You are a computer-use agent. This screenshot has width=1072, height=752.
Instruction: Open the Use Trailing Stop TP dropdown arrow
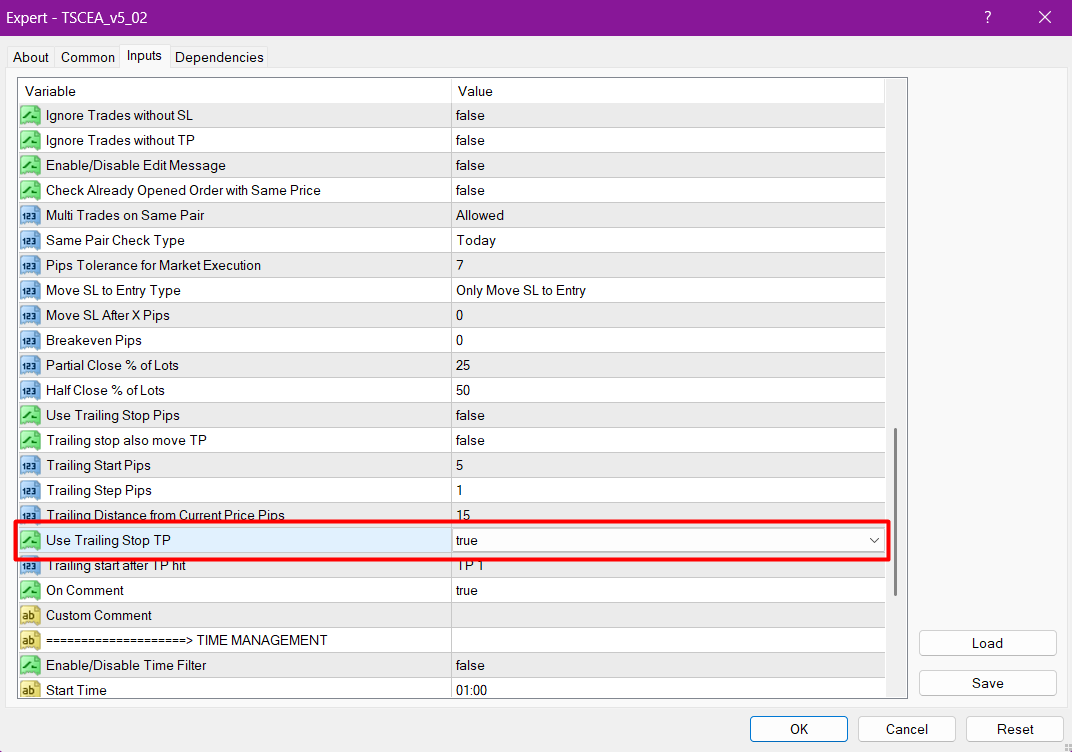874,541
